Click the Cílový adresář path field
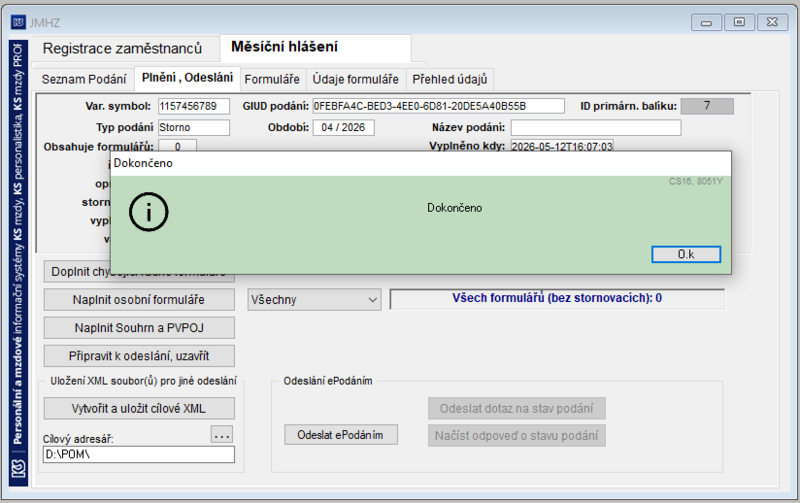This screenshot has width=800, height=503. coord(139,454)
